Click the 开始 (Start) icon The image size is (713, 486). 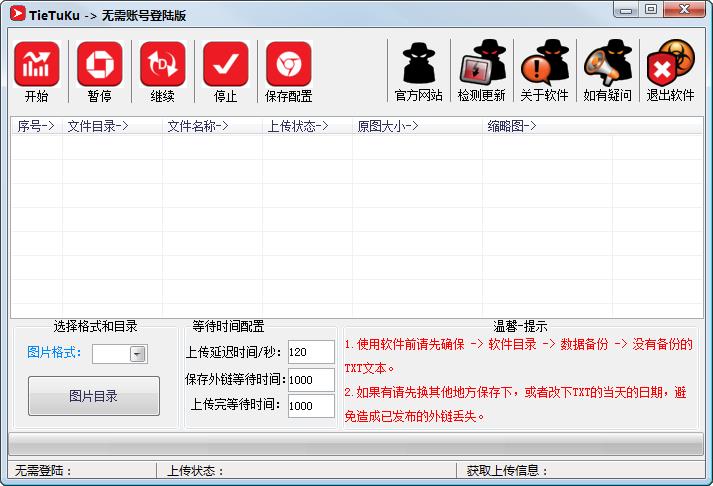point(36,65)
